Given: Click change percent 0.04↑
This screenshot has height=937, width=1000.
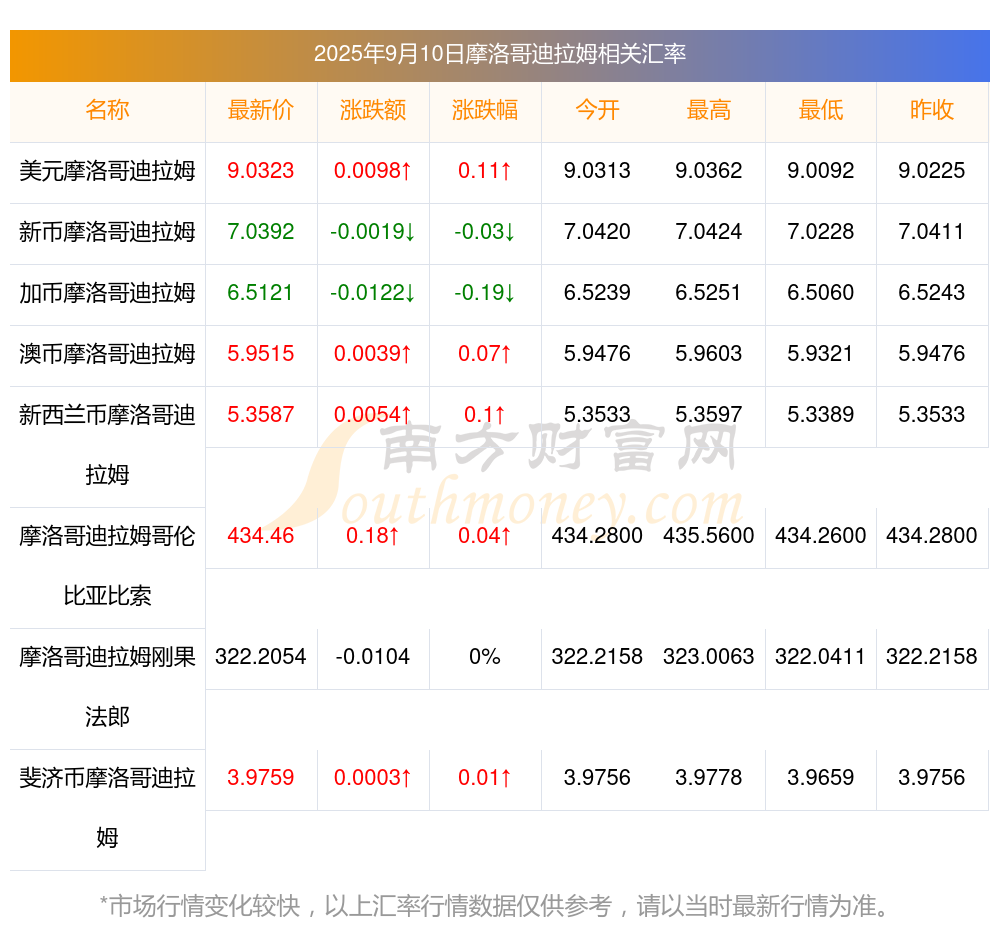Looking at the screenshot, I should coord(485,536).
